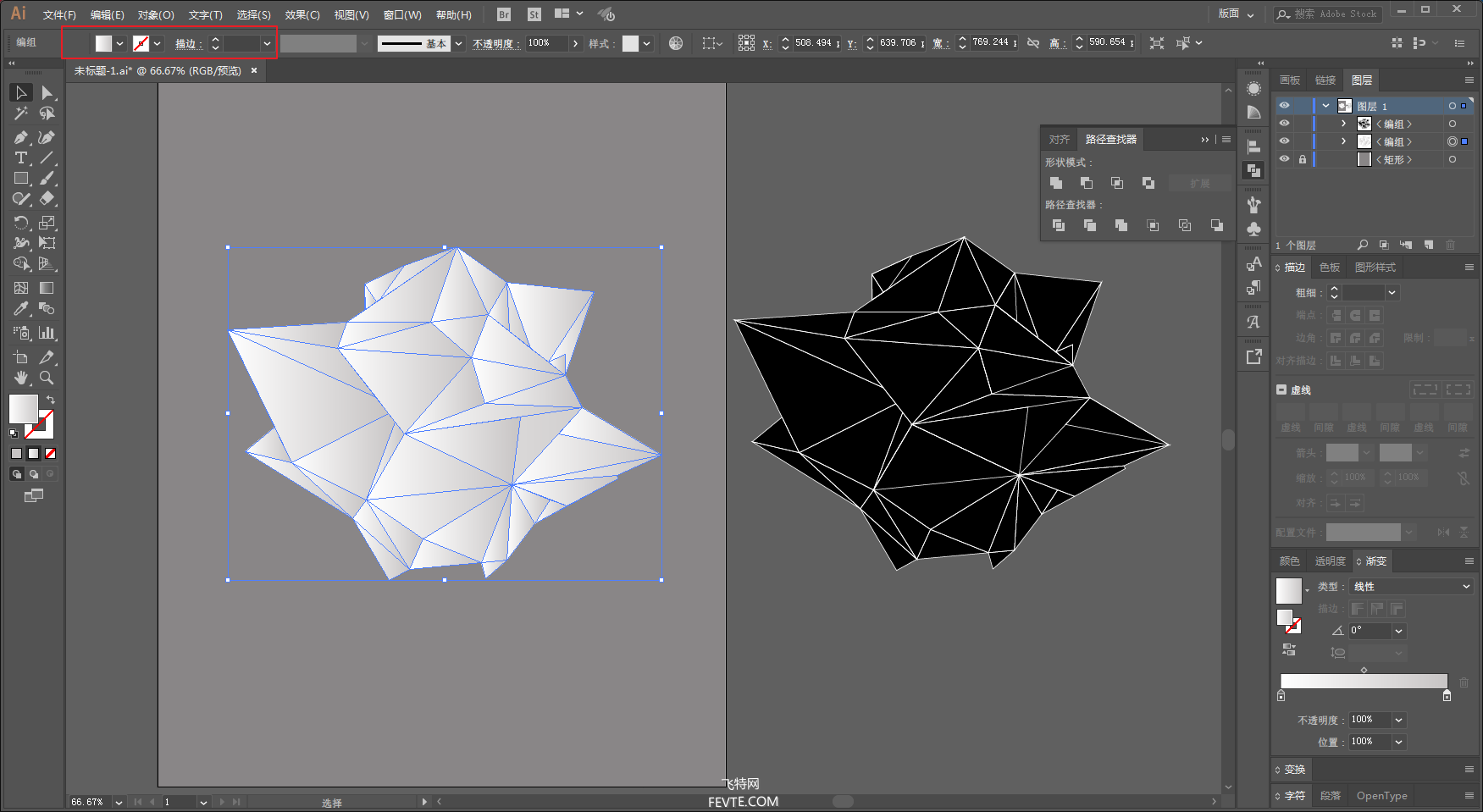The image size is (1483, 812).
Task: Select the Gradient tool
Action: pyautogui.click(x=47, y=288)
